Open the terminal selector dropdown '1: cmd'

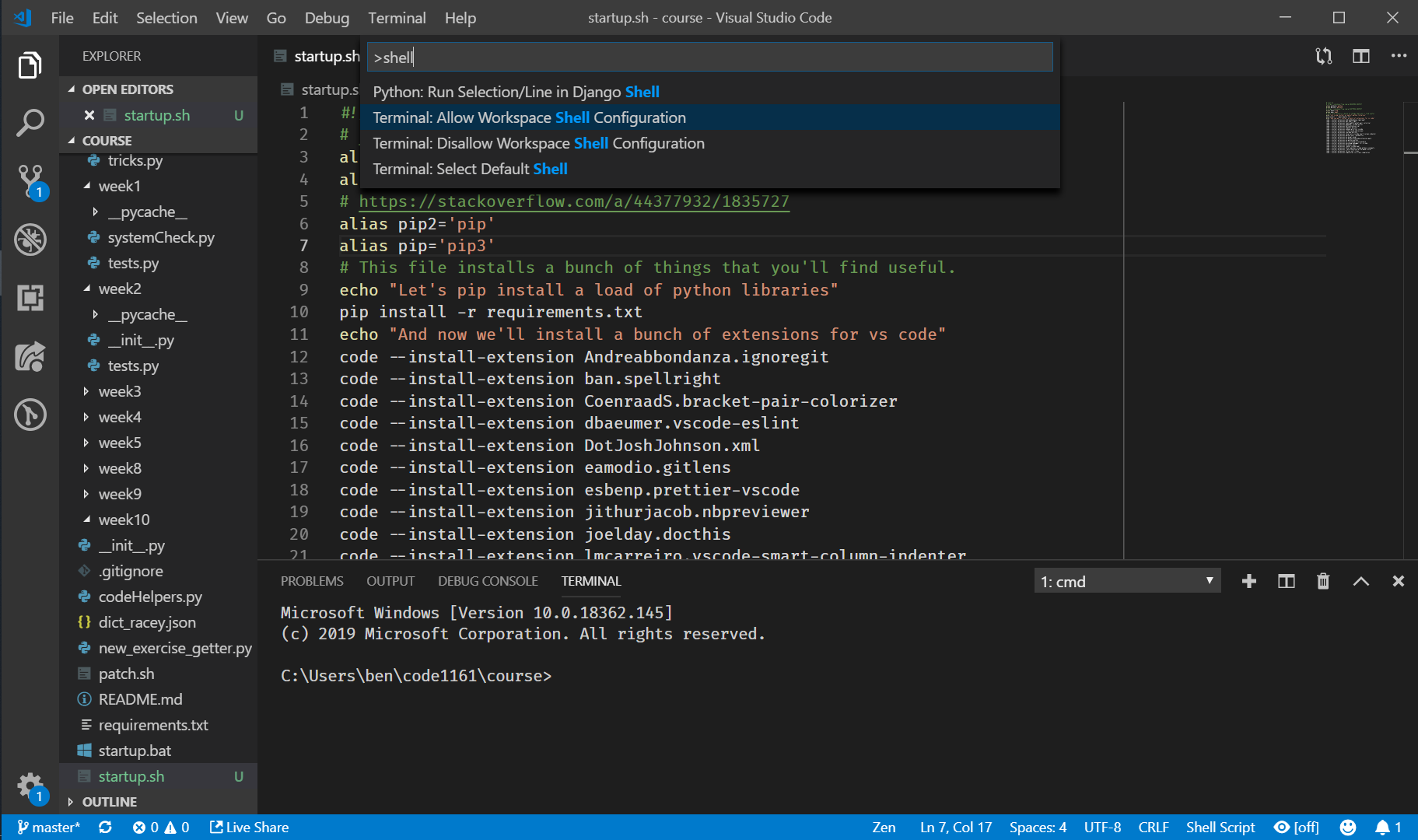tap(1127, 581)
